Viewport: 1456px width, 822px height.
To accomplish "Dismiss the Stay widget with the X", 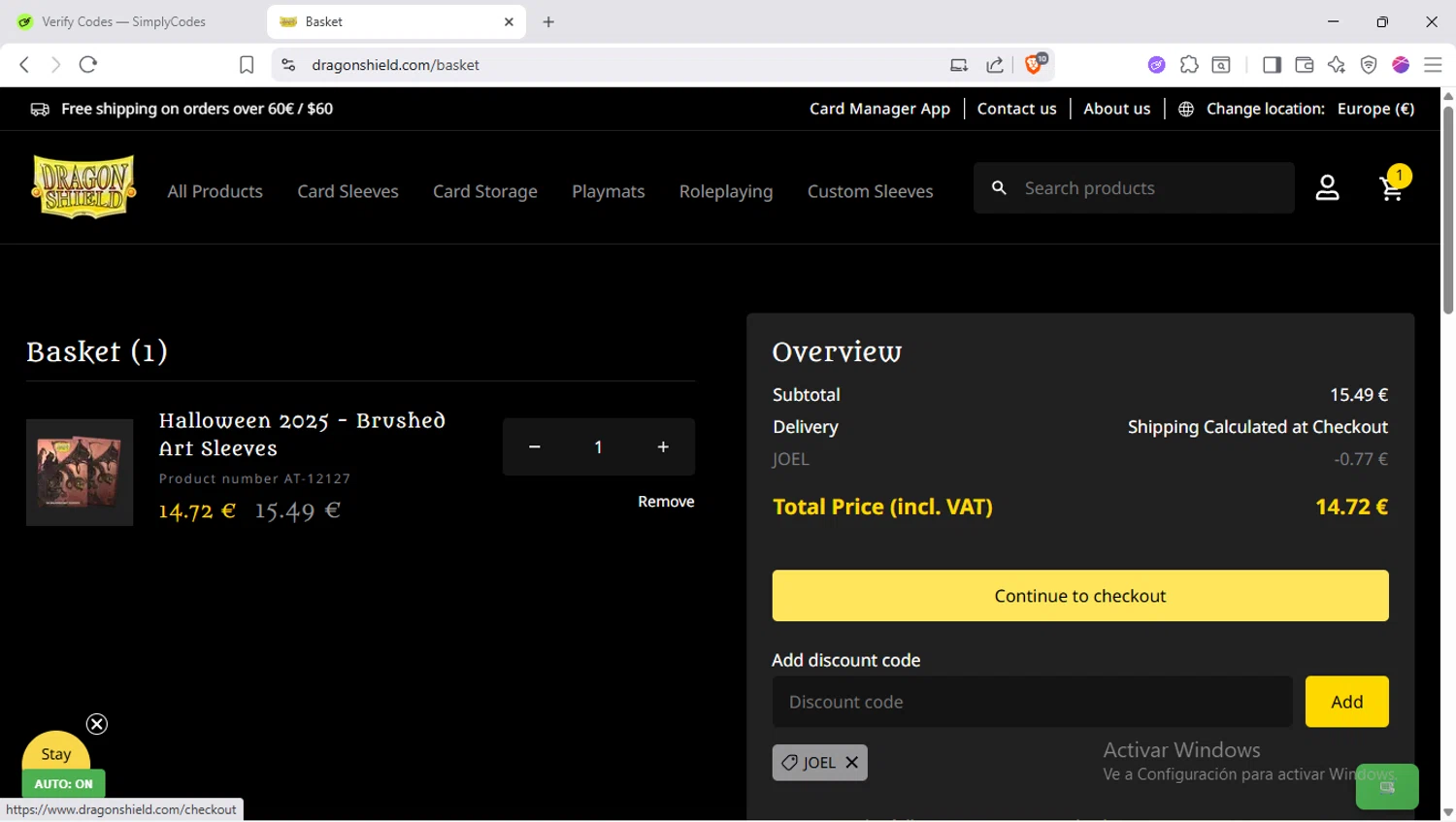I will pos(97,724).
